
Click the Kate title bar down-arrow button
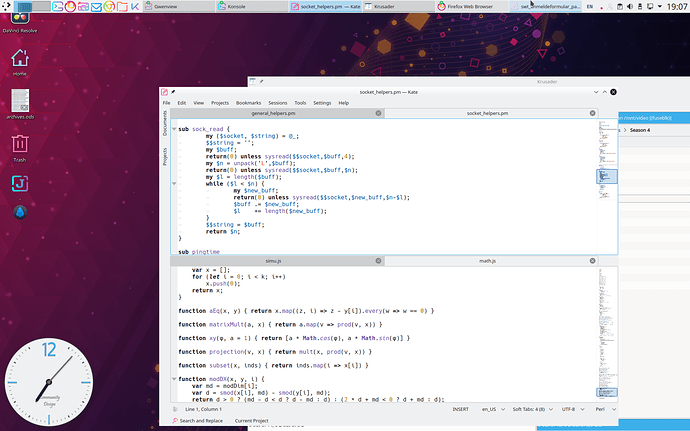point(596,92)
